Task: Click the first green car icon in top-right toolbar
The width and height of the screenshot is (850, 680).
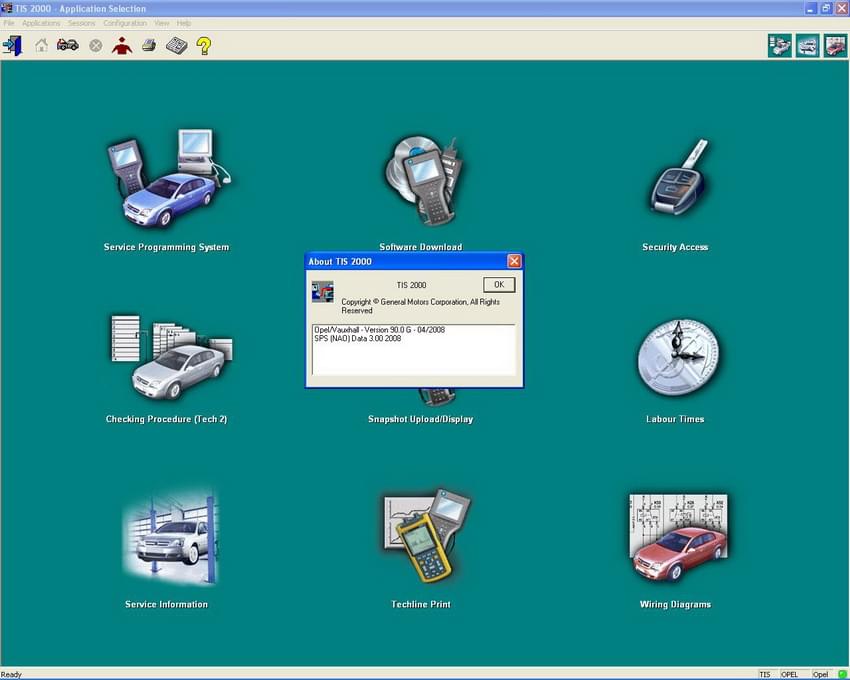Action: coord(780,46)
